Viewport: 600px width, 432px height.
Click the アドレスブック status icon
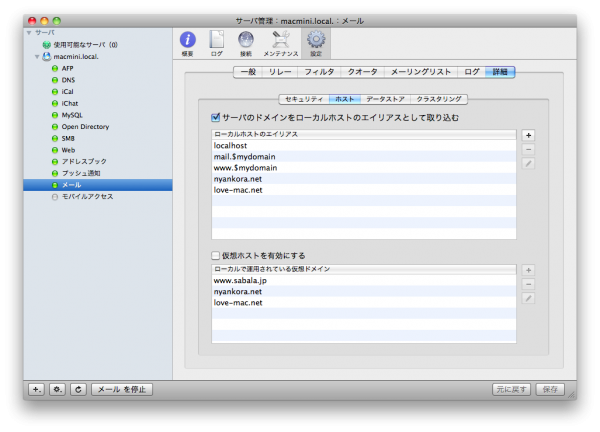point(55,161)
